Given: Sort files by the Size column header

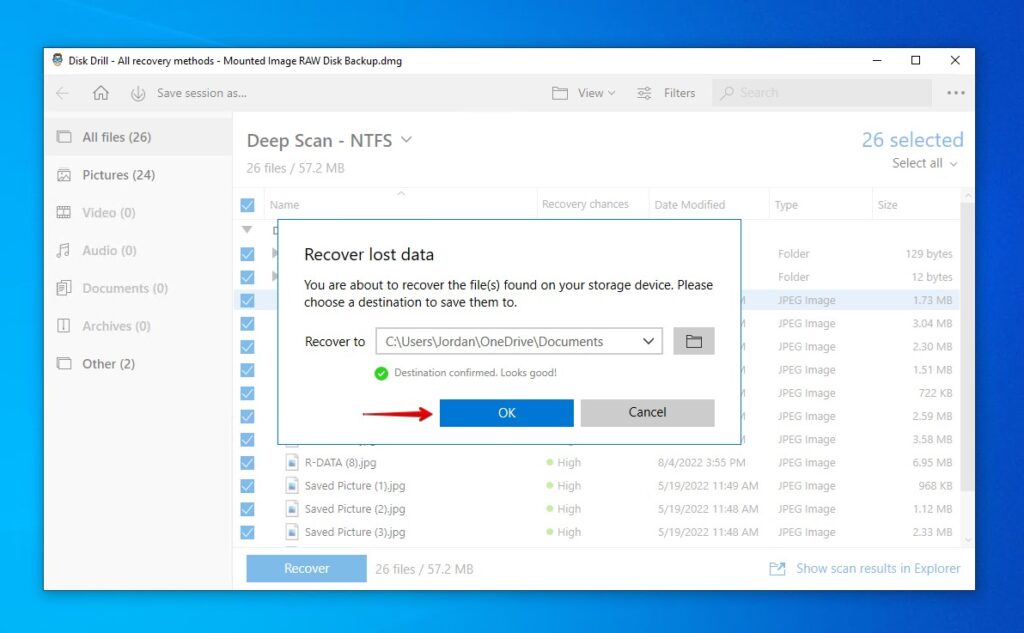Looking at the screenshot, I should [x=886, y=204].
